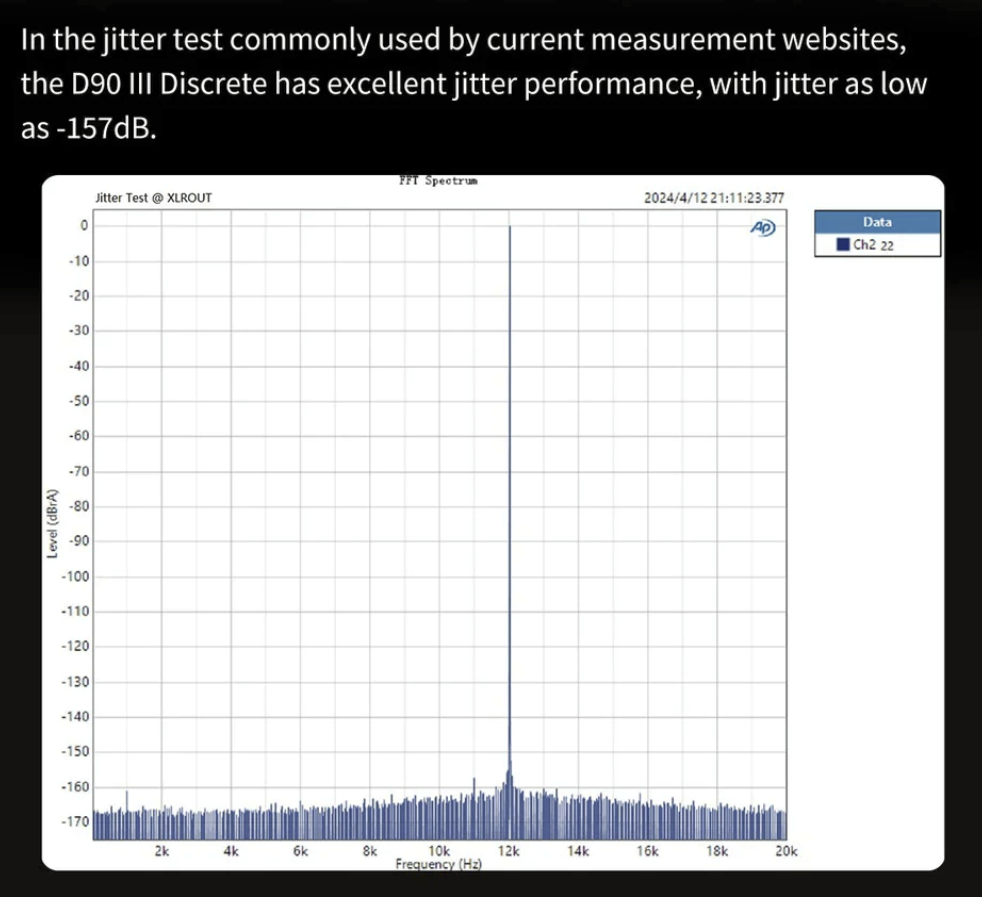Click the 16k frequency tick label
982x897 pixels.
[x=648, y=851]
